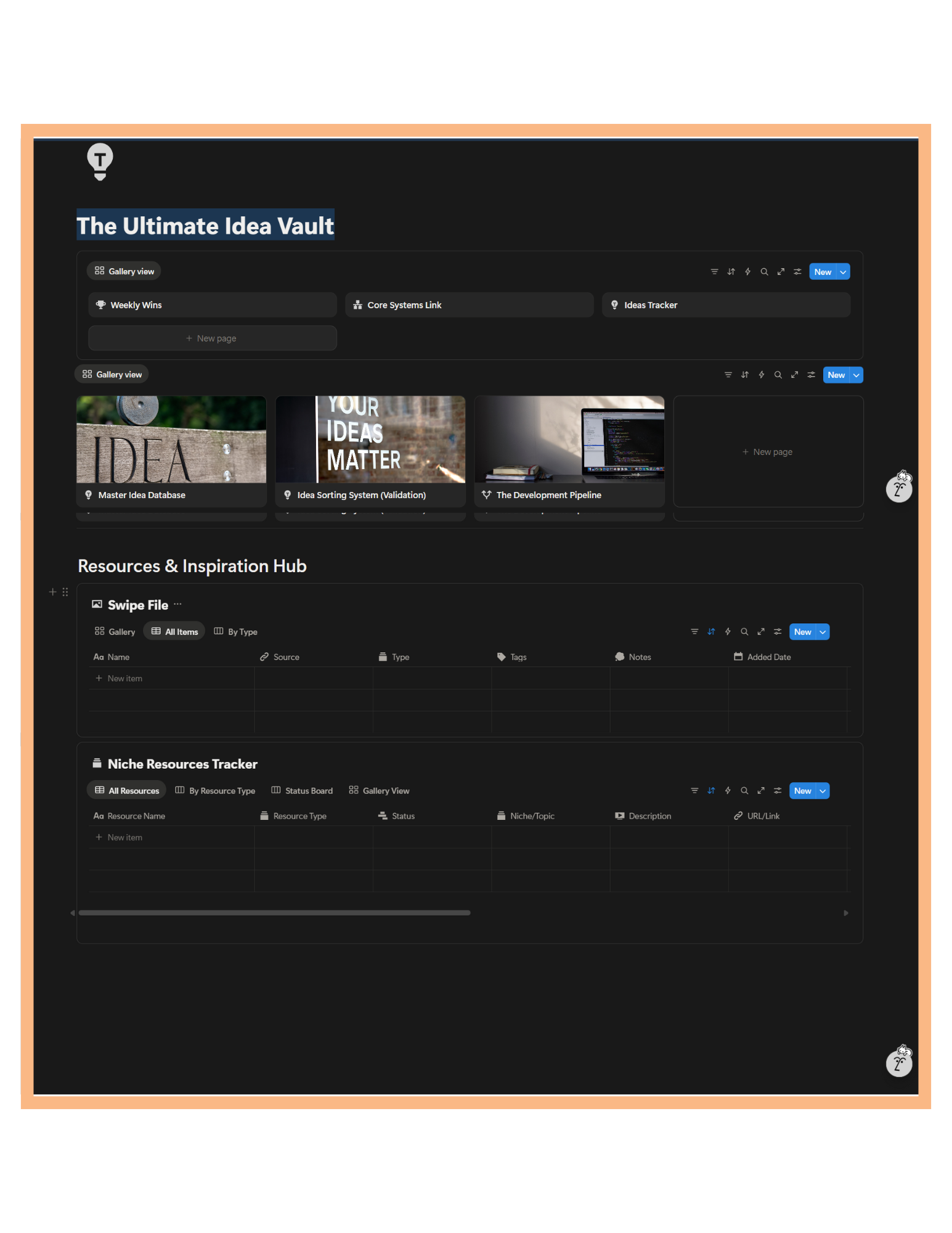This screenshot has height=1233, width=952.
Task: Open view settings icon in second gallery toolbar
Action: [811, 375]
